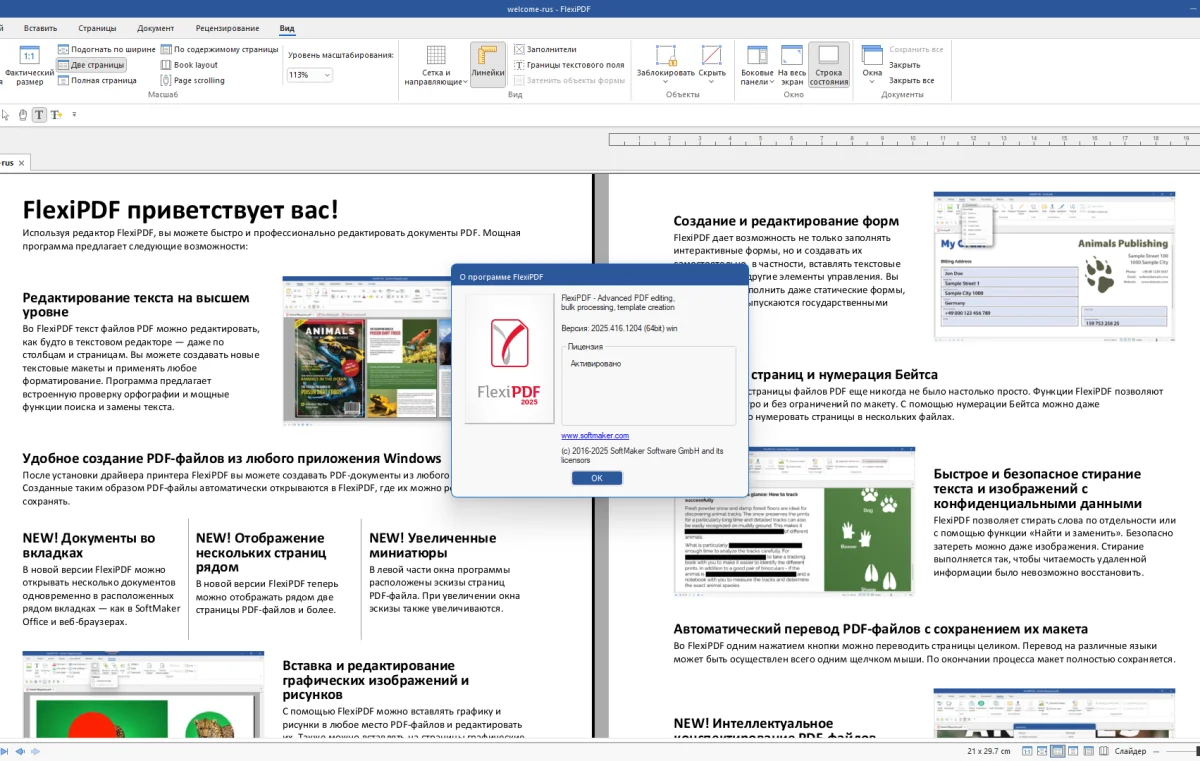Toggle the Заполнители checkbox
The width and height of the screenshot is (1200, 761).
[546, 49]
